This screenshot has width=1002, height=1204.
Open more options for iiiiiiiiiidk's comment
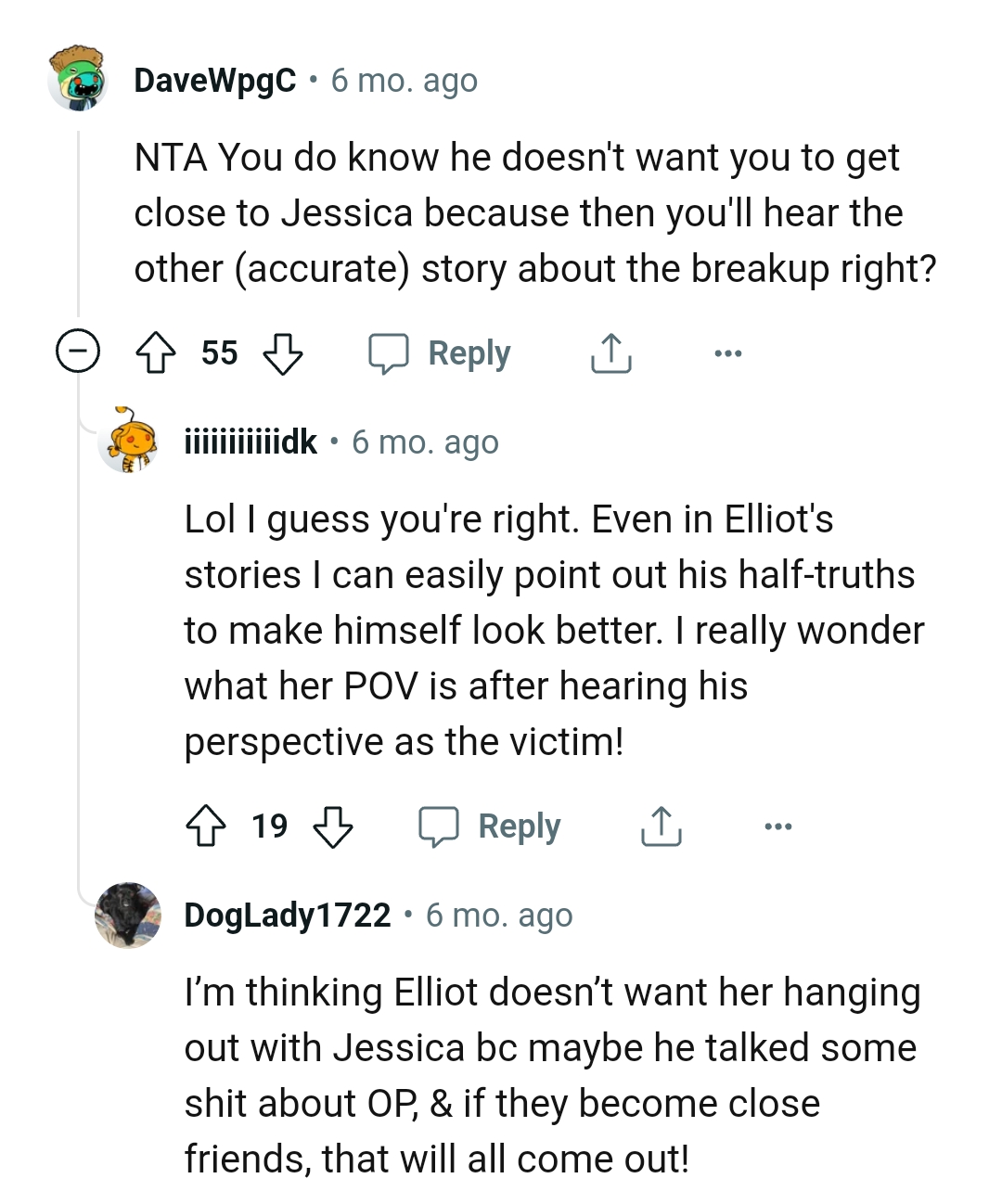(x=778, y=826)
